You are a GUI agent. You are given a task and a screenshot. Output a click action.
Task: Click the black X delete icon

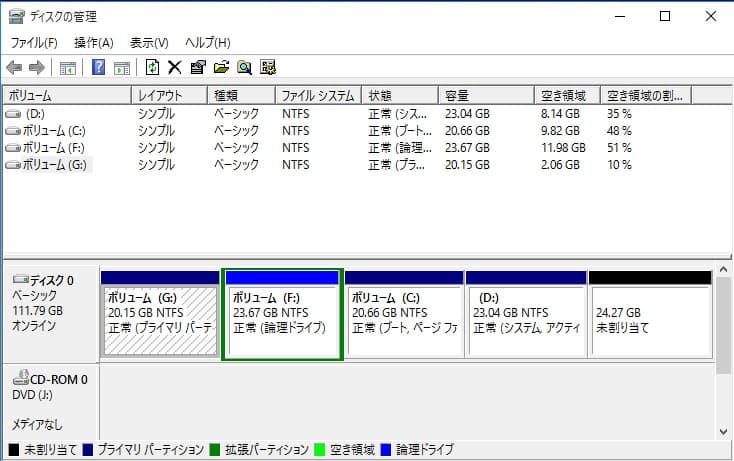[174, 68]
